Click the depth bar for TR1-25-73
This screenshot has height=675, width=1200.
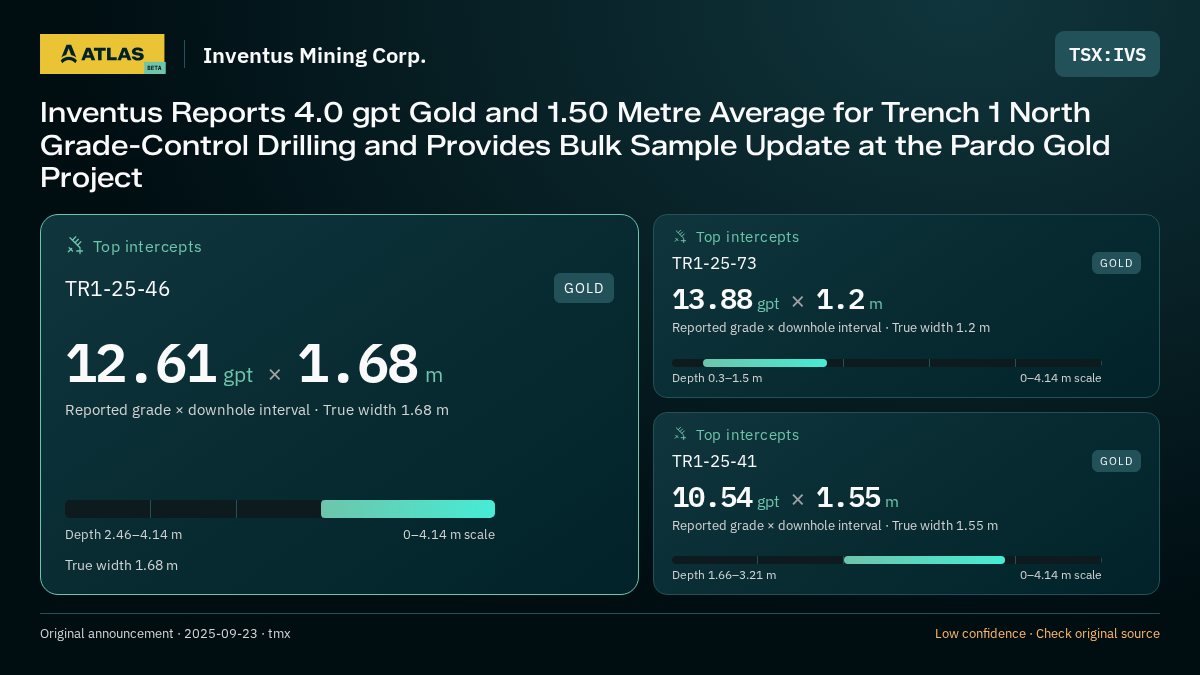(887, 363)
